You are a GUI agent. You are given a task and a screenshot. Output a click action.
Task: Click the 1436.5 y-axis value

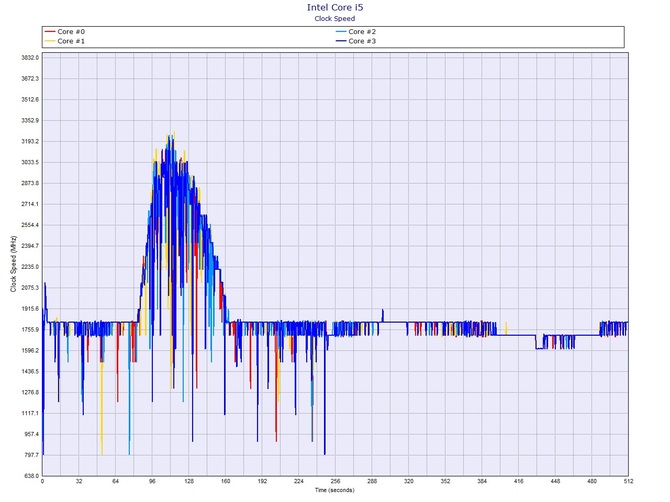(x=30, y=372)
